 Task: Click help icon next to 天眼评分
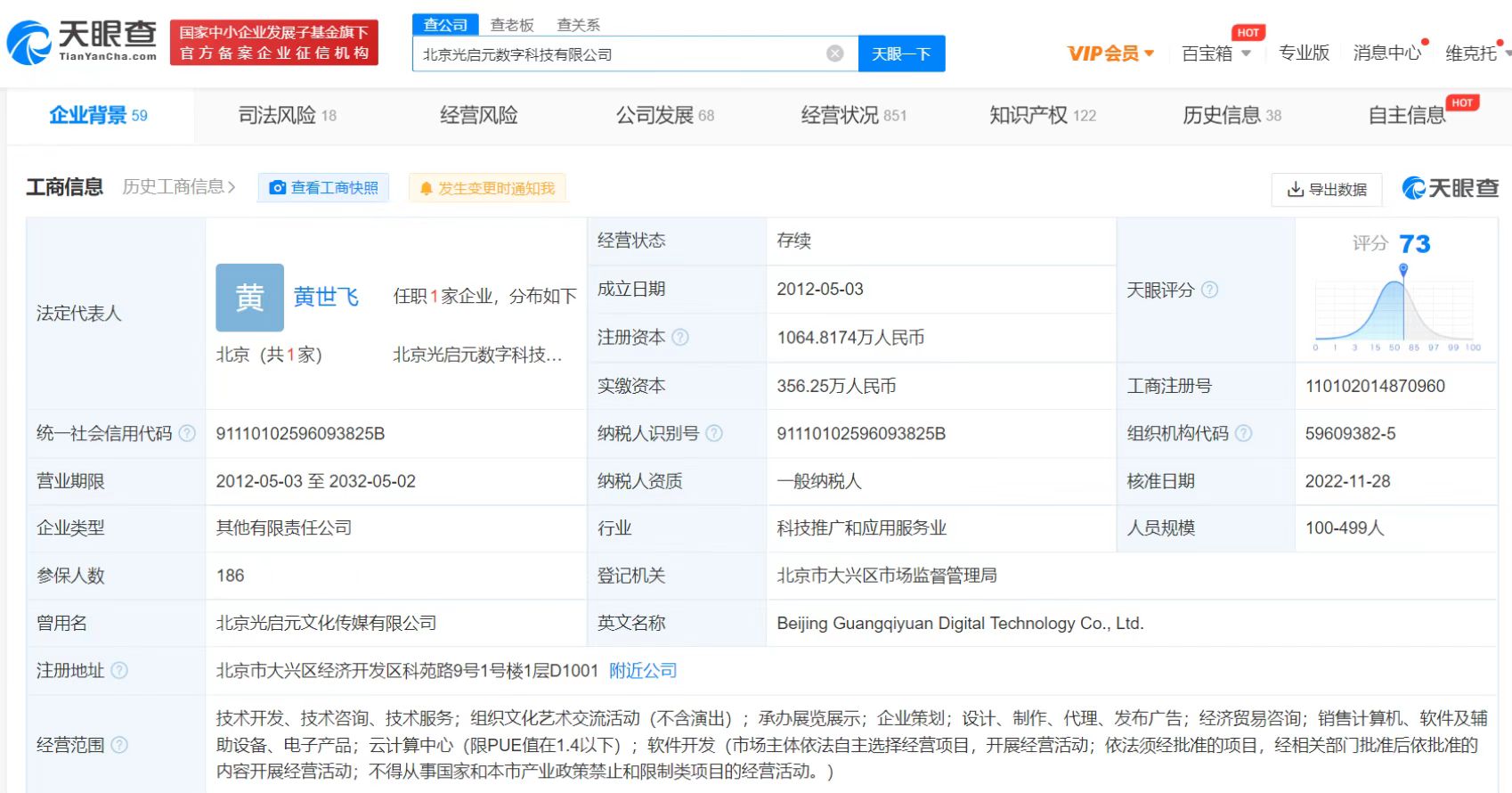point(1209,290)
